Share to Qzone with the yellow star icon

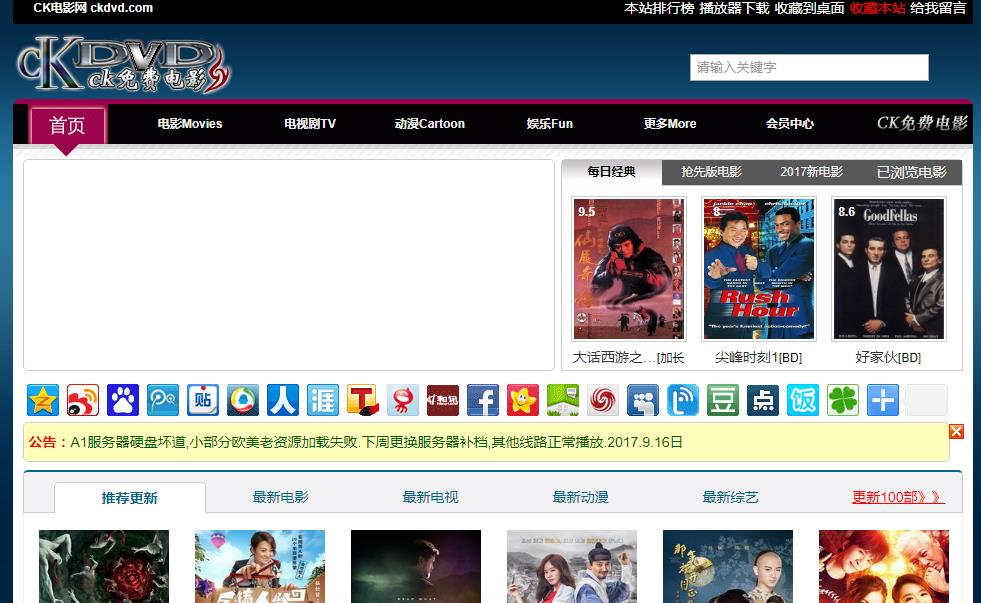tap(43, 400)
